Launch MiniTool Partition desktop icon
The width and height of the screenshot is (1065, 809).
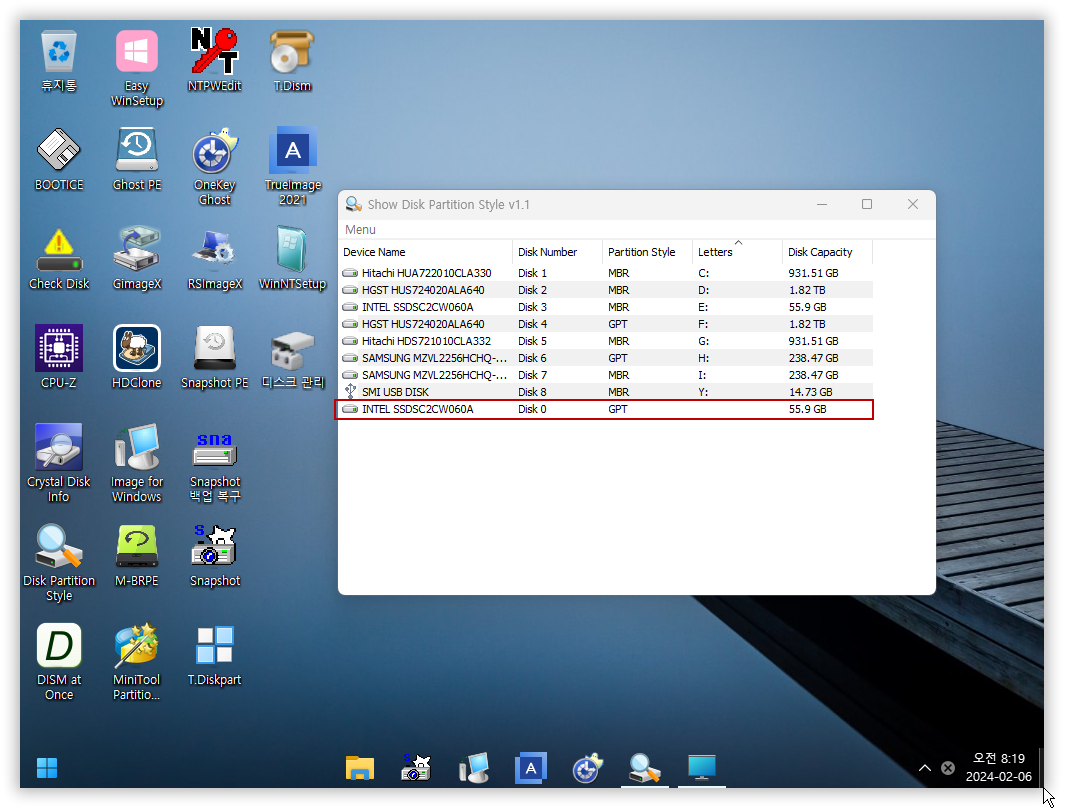click(x=137, y=662)
